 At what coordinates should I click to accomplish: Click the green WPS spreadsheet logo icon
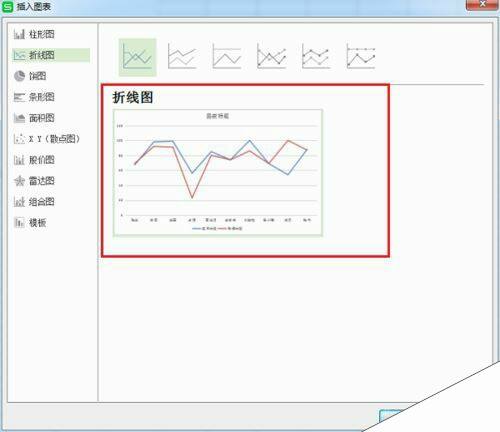[7, 7]
